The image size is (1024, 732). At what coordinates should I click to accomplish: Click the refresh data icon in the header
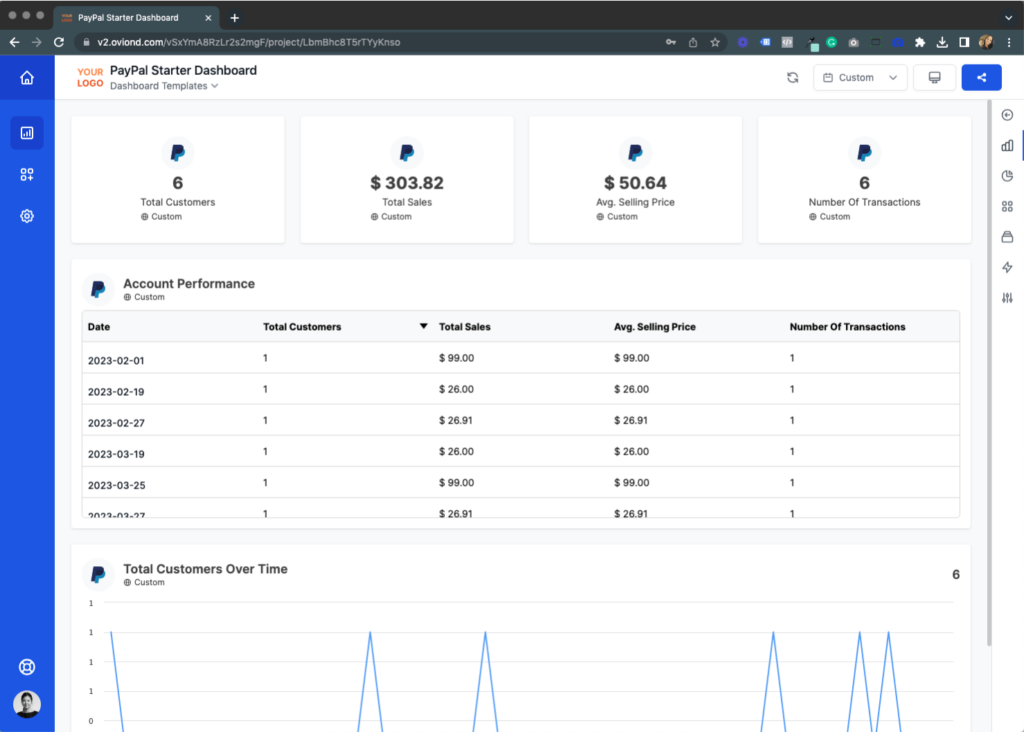792,78
